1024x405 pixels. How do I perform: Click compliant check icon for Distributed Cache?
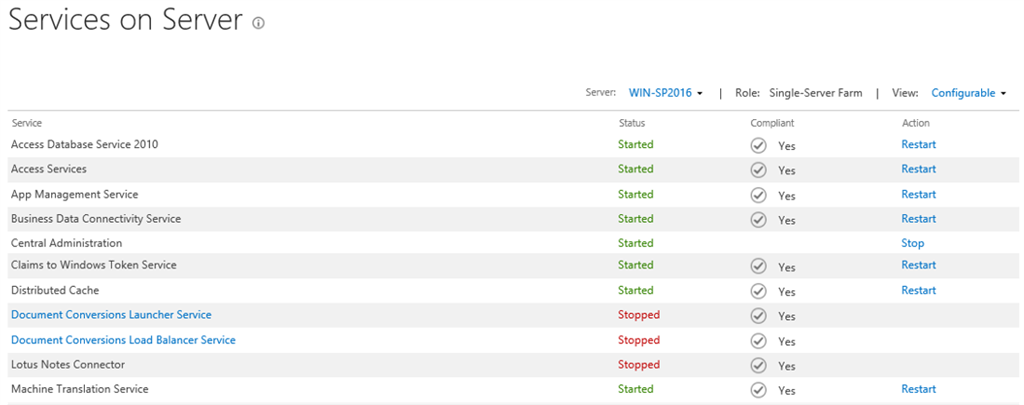759,291
